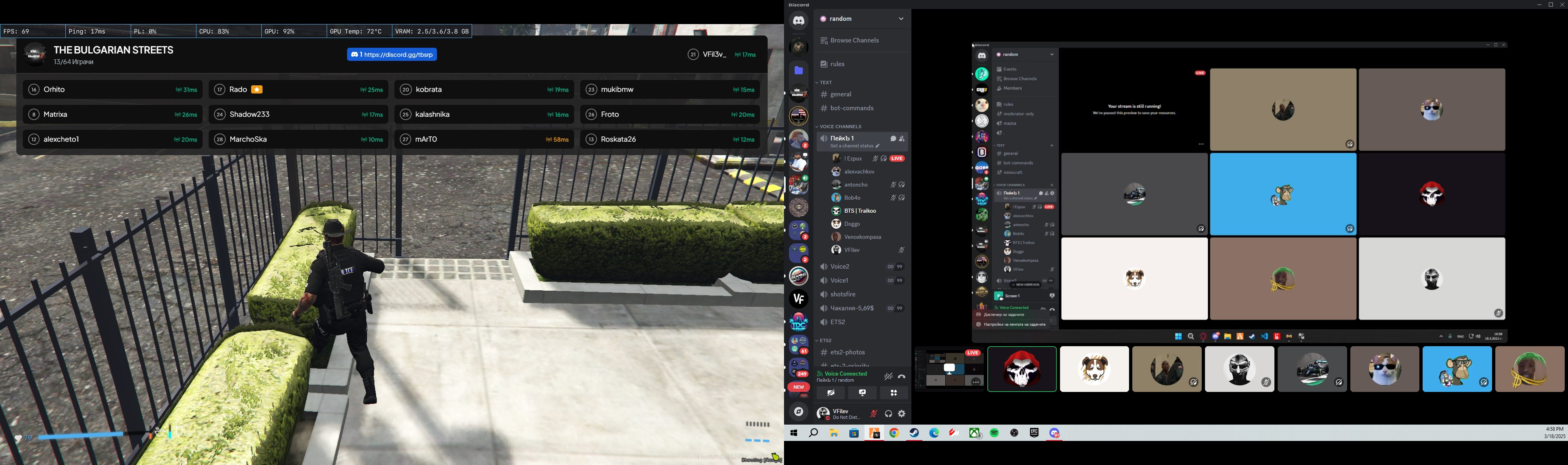Toggle noise suppression in voice panel
Image resolution: width=1568 pixels, height=465 pixels.
(888, 377)
